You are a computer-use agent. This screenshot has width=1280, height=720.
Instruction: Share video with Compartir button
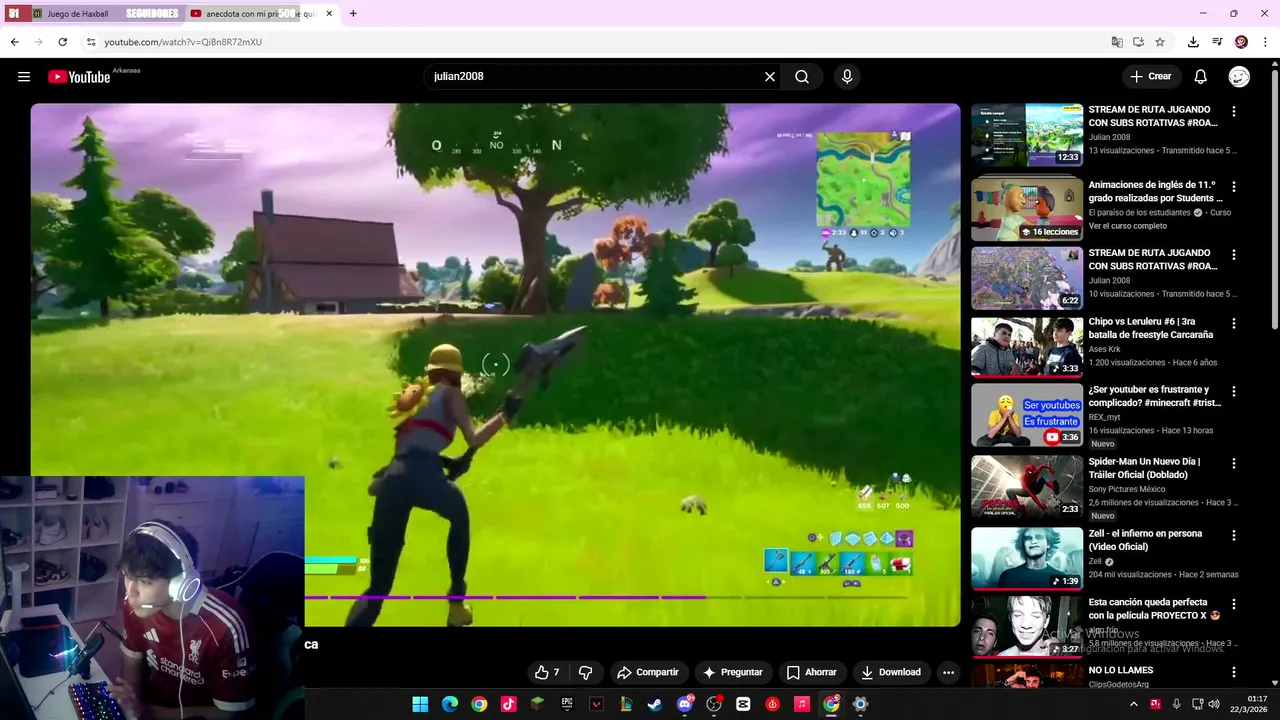coord(647,672)
